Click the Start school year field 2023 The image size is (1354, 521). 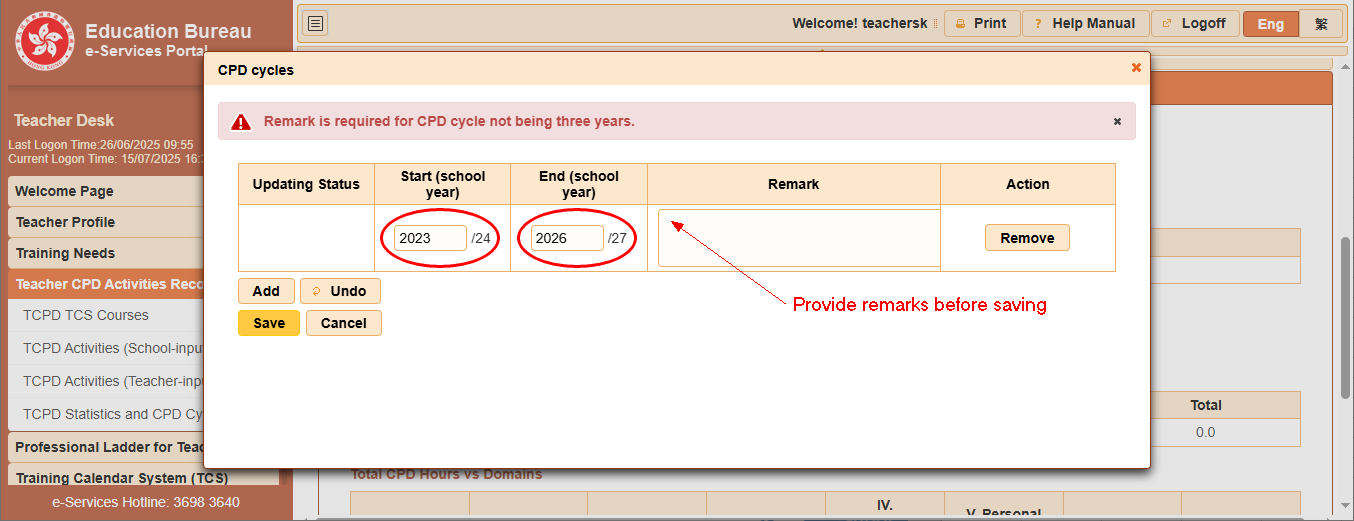430,238
